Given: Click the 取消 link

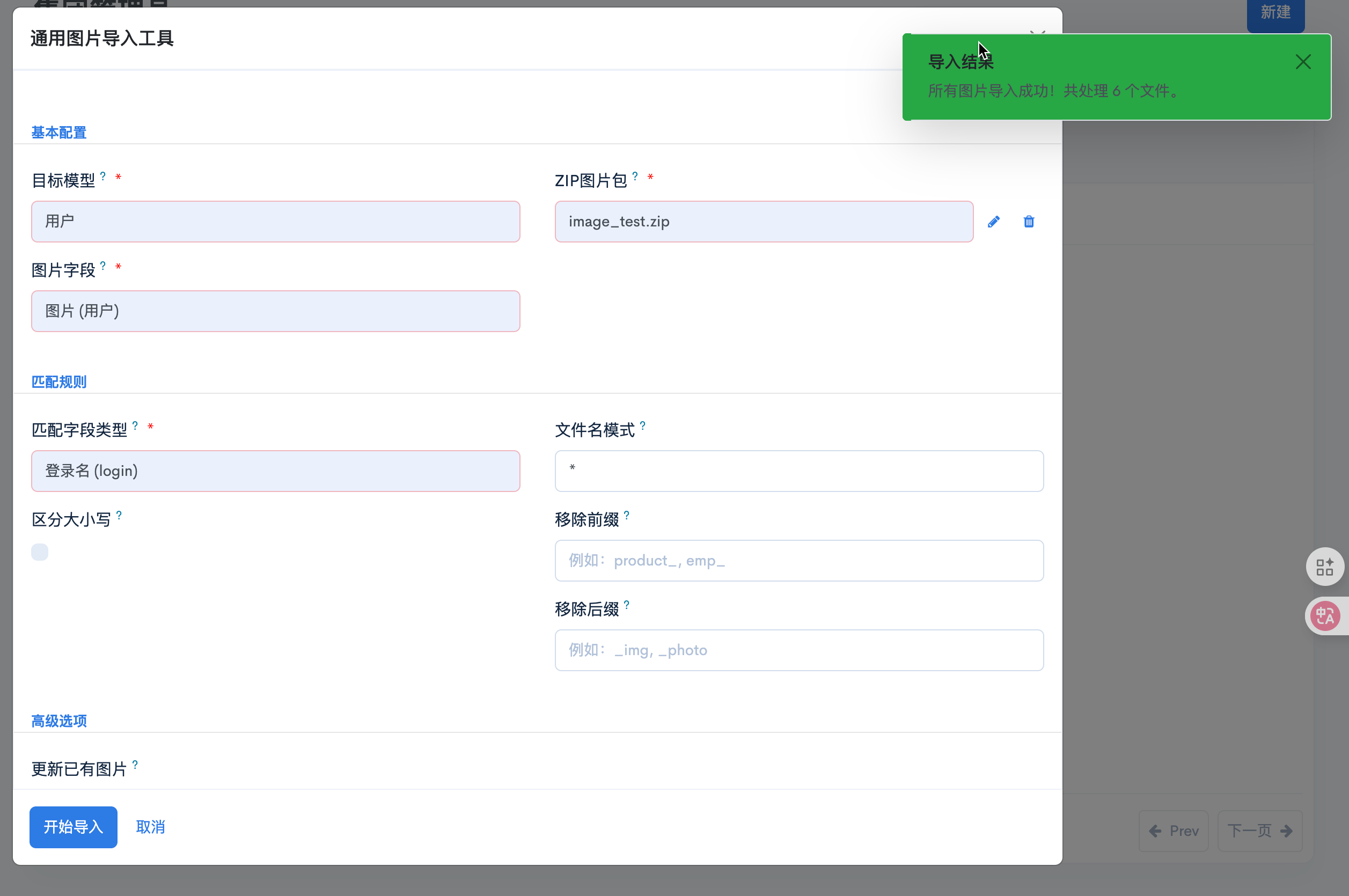Looking at the screenshot, I should point(150,827).
